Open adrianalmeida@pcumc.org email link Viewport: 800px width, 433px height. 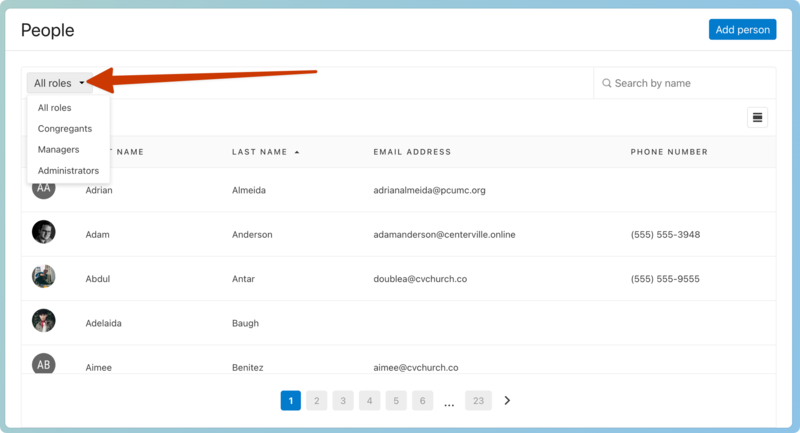429,190
